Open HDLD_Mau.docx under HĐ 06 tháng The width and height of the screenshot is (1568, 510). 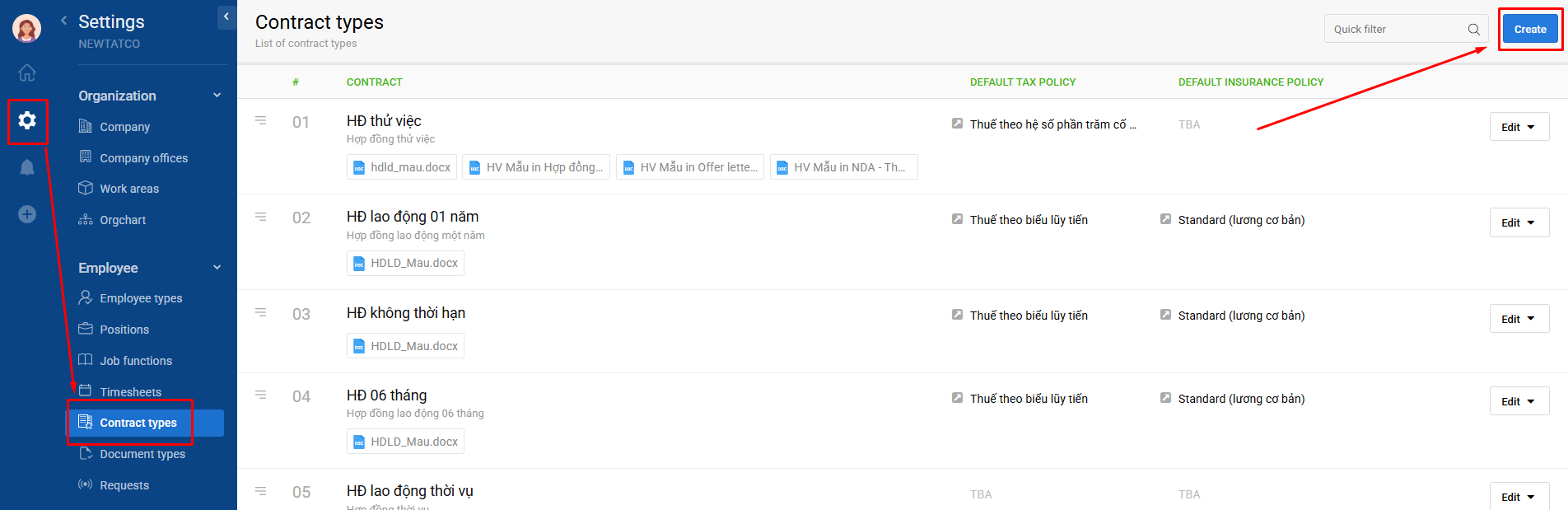[405, 442]
